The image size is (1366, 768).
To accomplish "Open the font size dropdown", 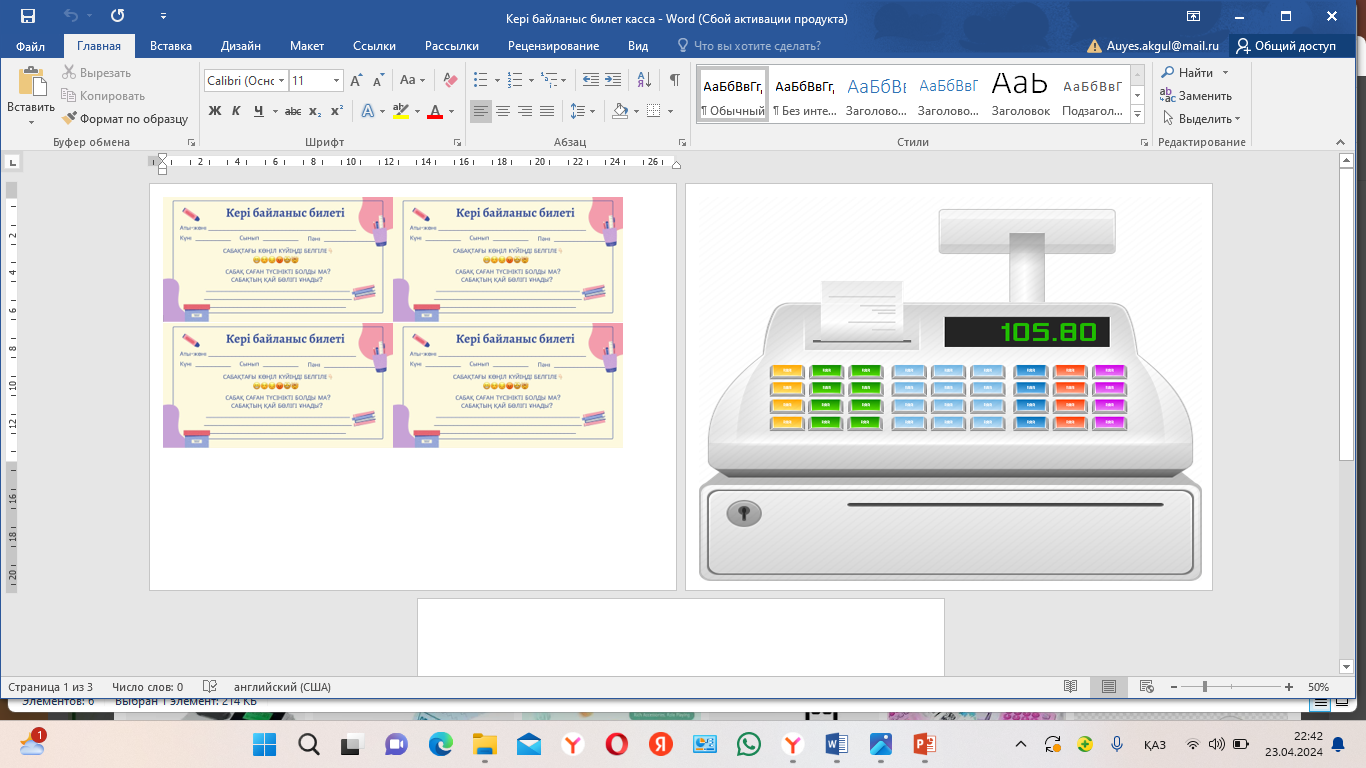I will 336,81.
